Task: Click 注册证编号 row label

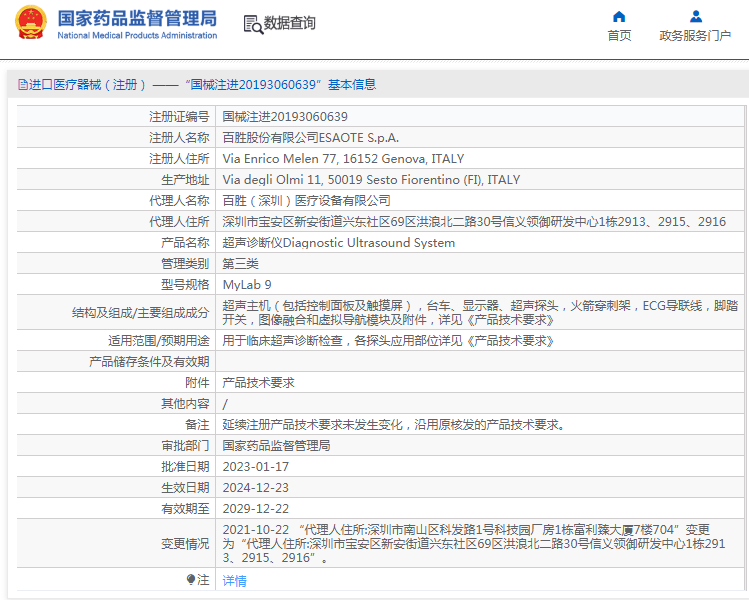Action: coord(179,117)
